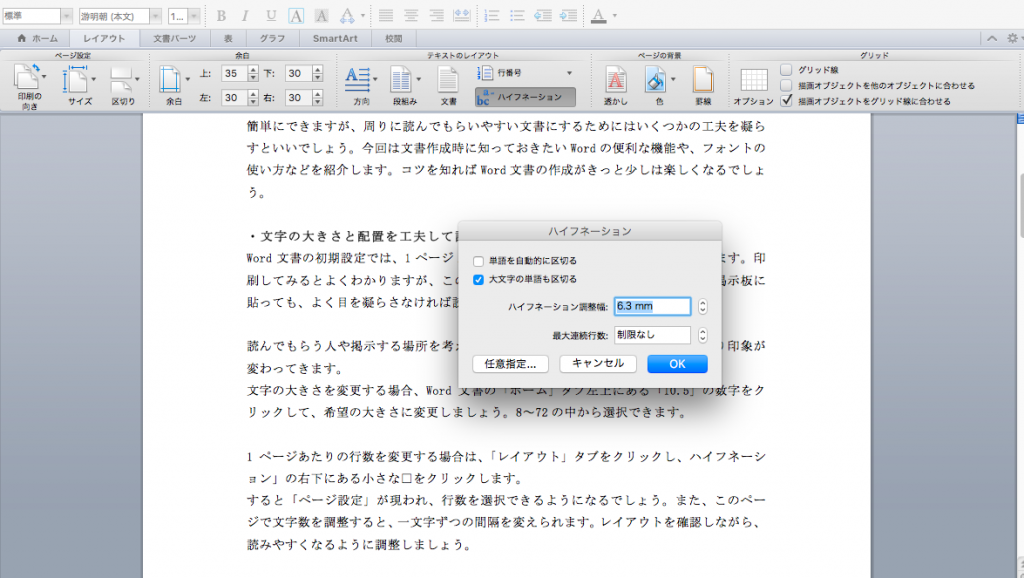This screenshot has width=1024, height=578.
Task: Toggle underline formatting (U icon)
Action: tap(270, 16)
